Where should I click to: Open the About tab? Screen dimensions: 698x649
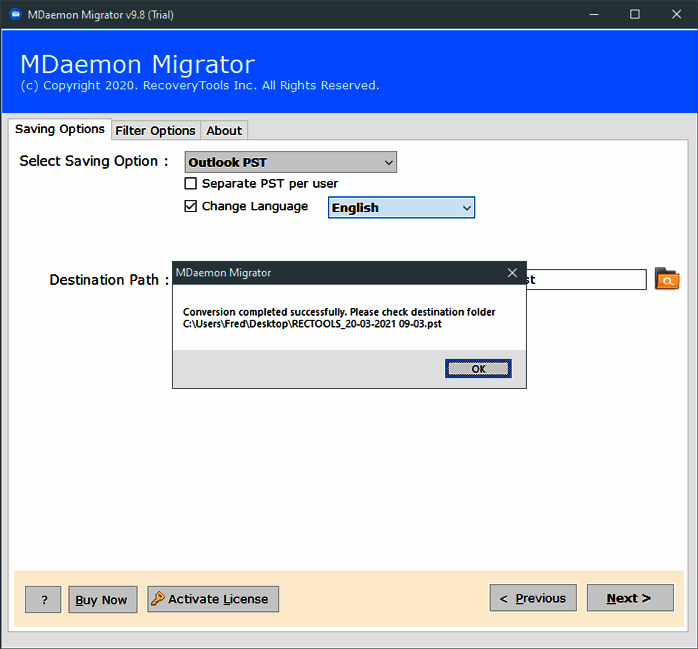point(224,130)
